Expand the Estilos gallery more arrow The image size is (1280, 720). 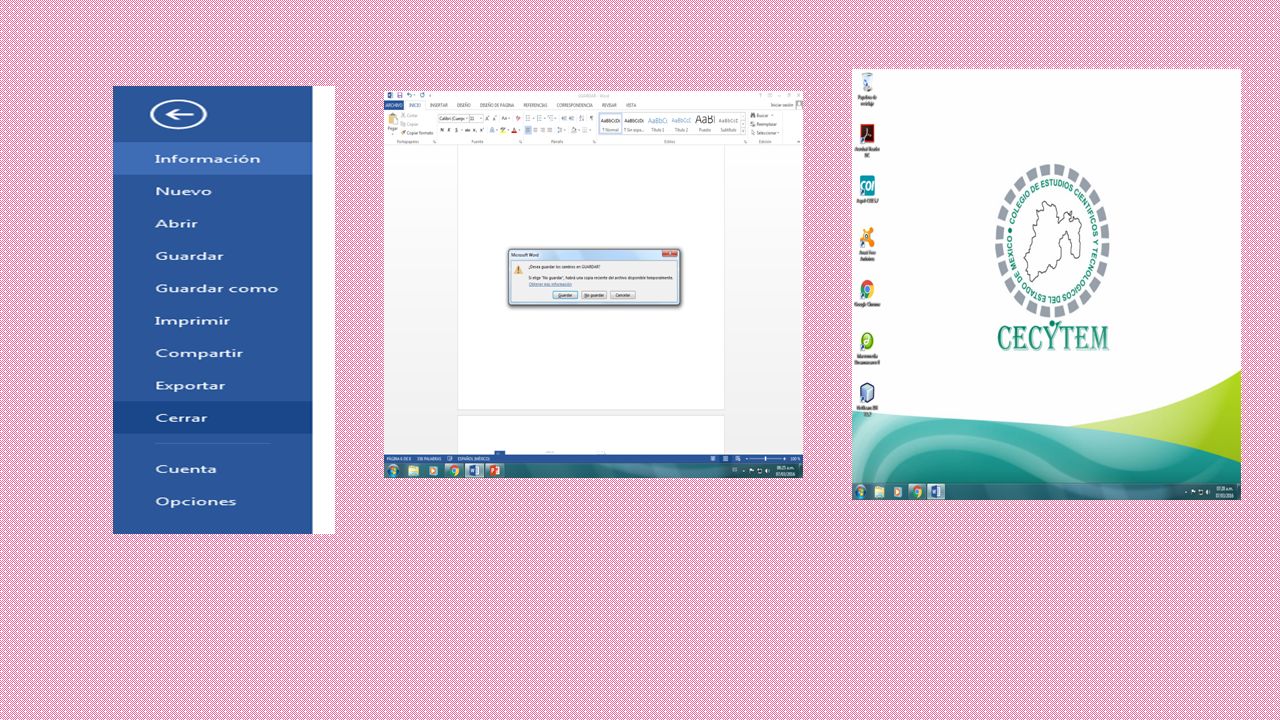click(743, 131)
